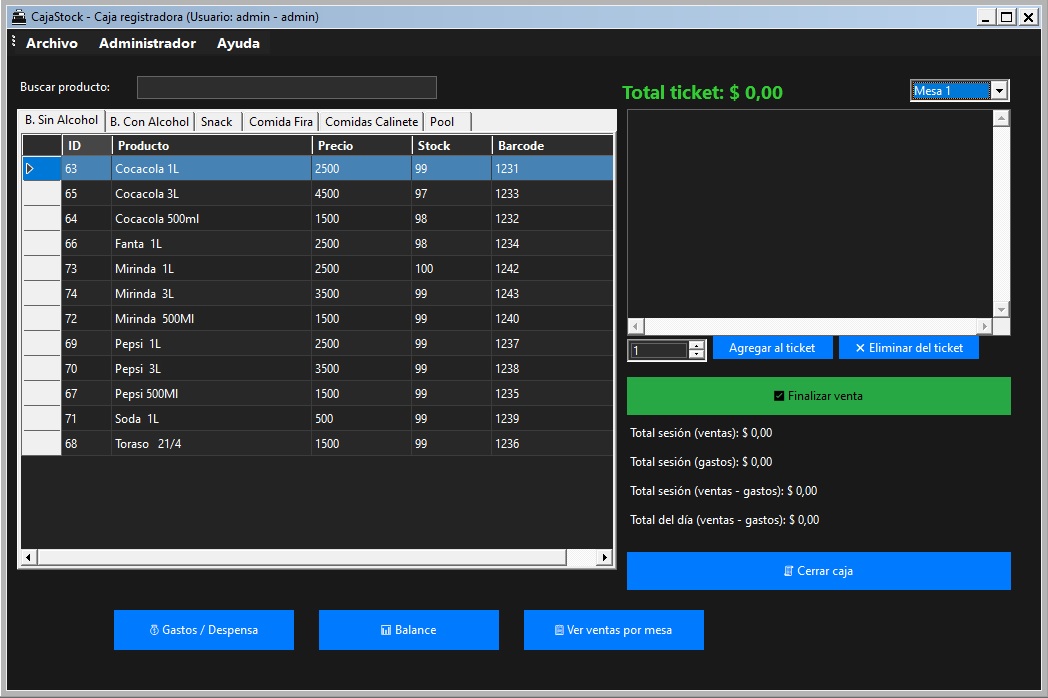Click the Buscar producto search field
Viewport: 1048px width, 698px height.
[x=286, y=88]
